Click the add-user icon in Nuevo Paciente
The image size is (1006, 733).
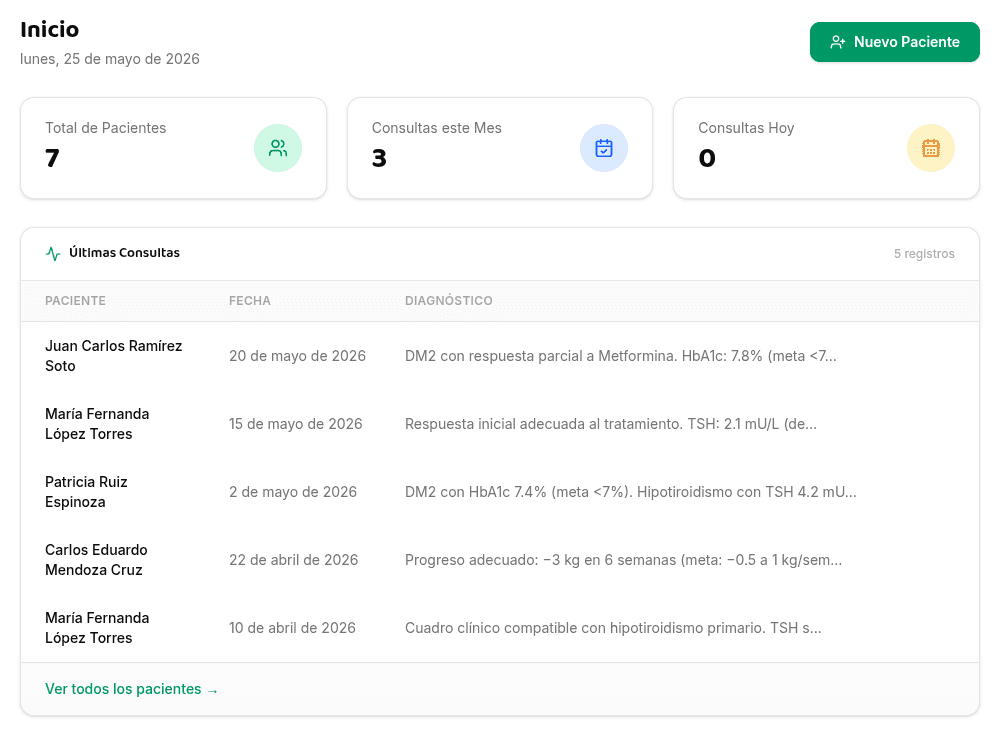tap(837, 42)
